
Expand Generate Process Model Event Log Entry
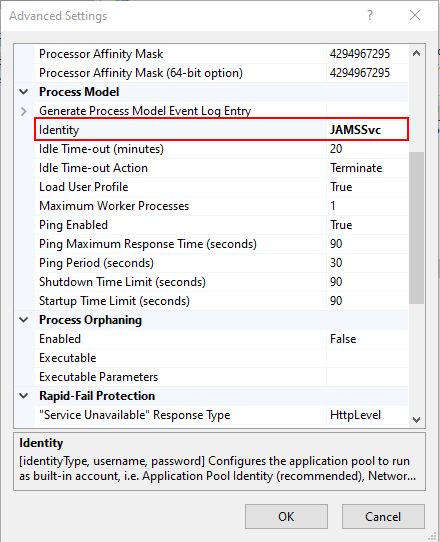pyautogui.click(x=24, y=111)
